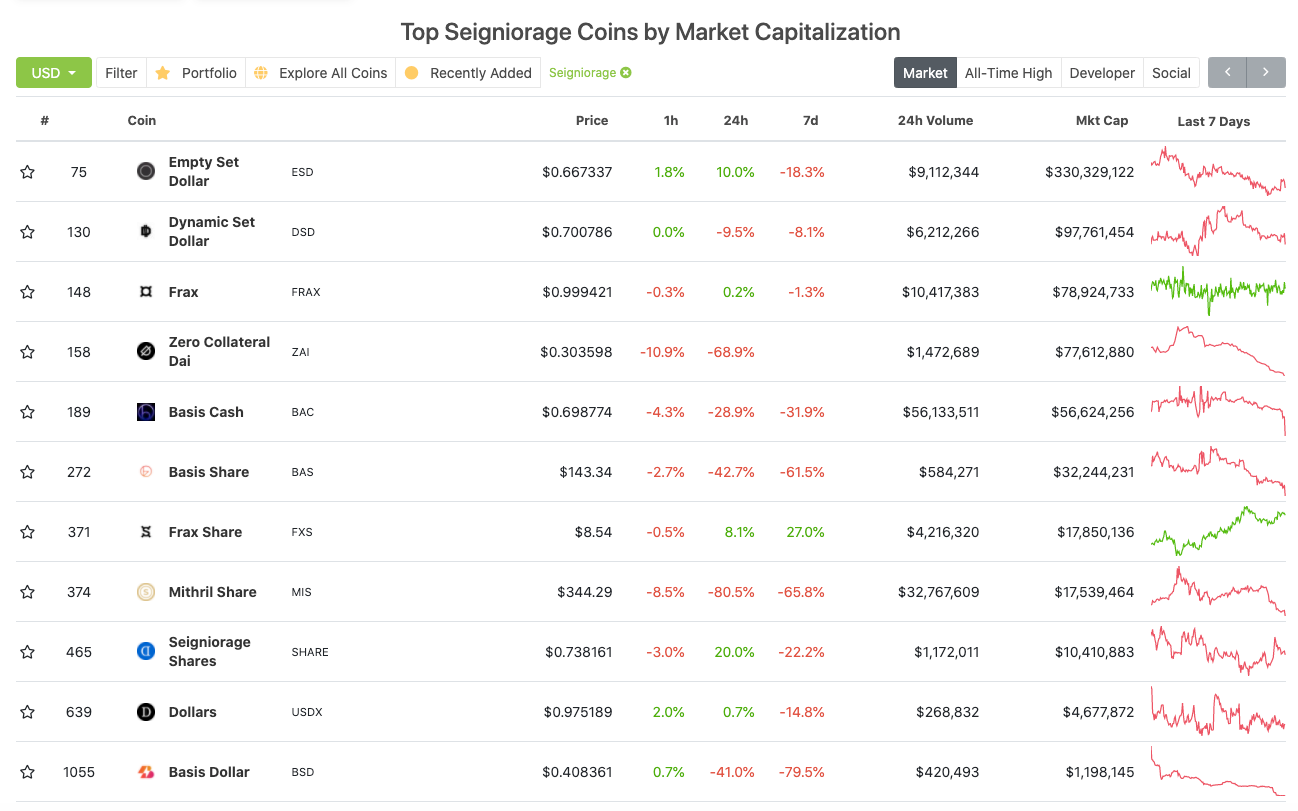Open the Empty Set Dollar coin link
Image resolution: width=1298 pixels, height=811 pixels.
coord(204,171)
